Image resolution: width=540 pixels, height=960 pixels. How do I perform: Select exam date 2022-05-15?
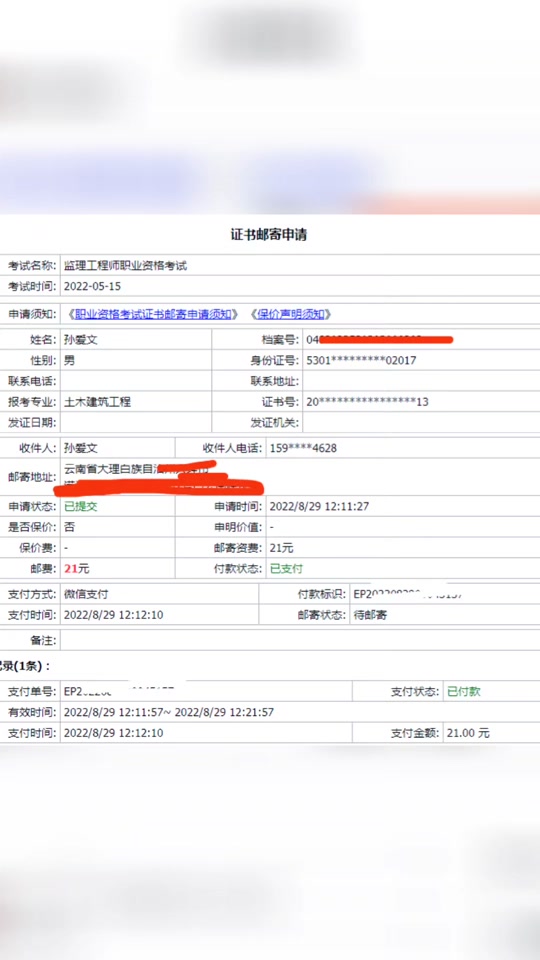tap(92, 287)
